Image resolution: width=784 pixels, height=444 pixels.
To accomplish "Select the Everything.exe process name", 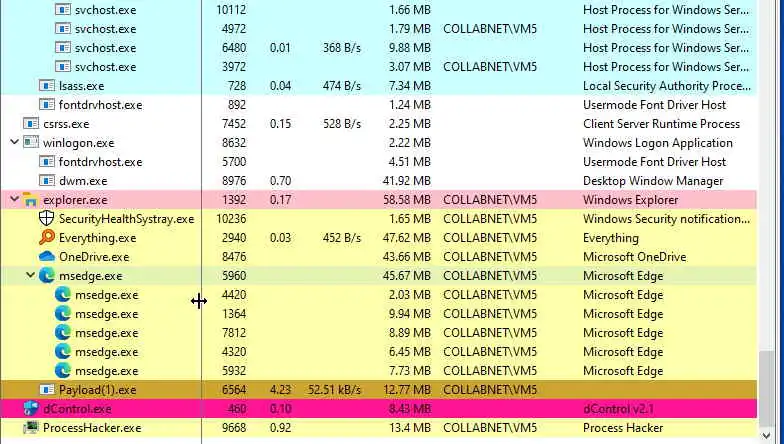I will coord(98,238).
